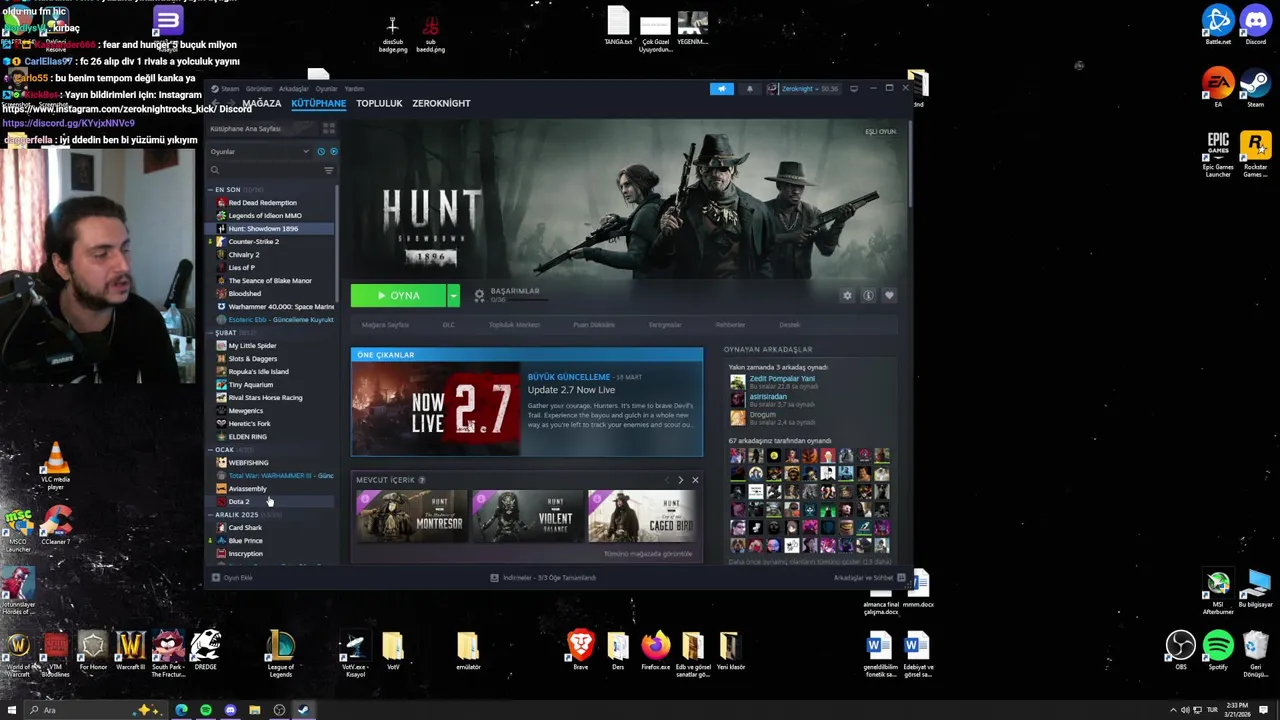Go back with the navigation arrow
Screen dimensions: 1280x720
tap(216, 104)
